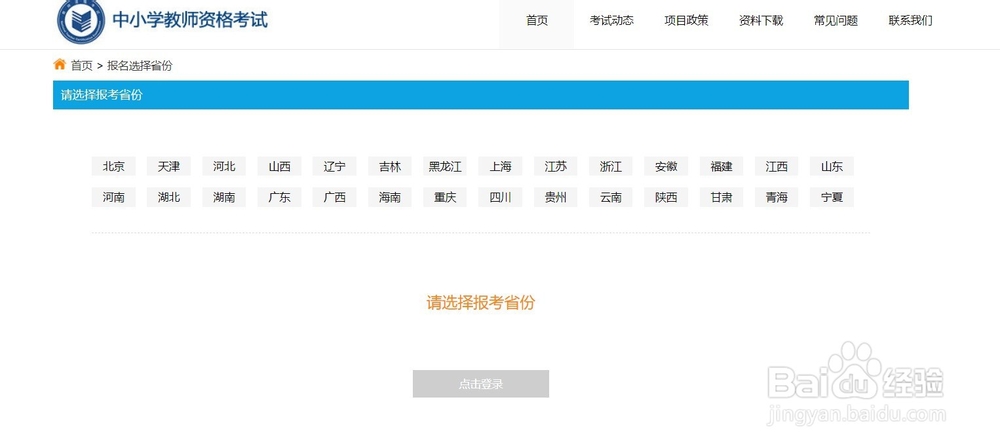Open 联系我们 in the top navigation
Viewport: 1000px width, 448px height.
point(910,20)
